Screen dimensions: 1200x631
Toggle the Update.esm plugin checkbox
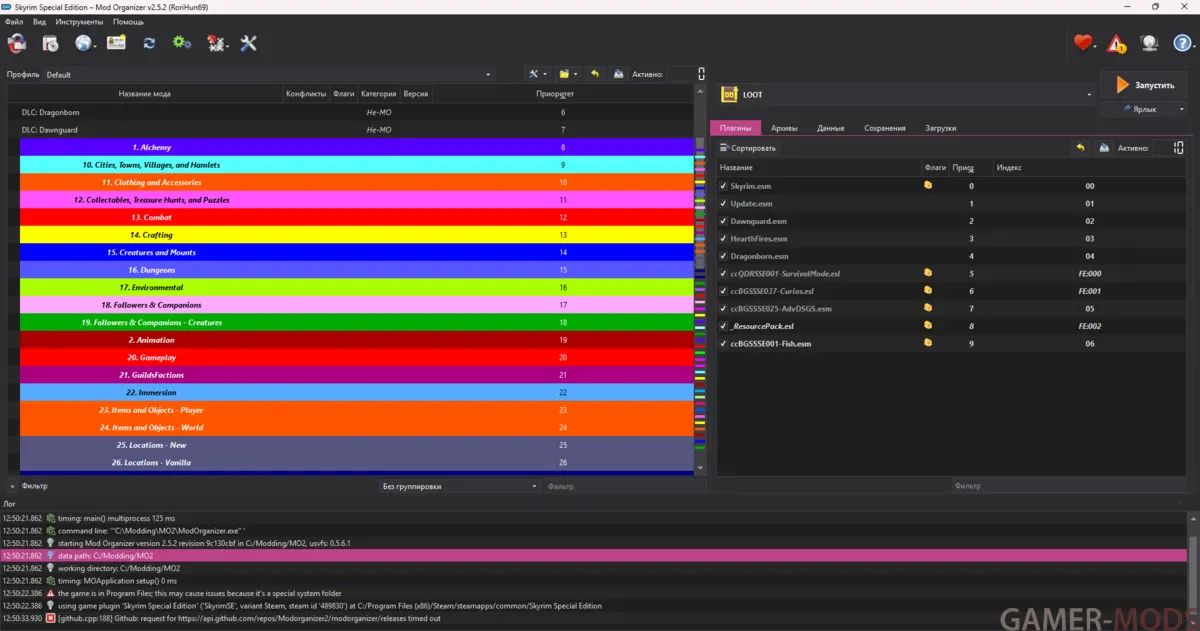tap(724, 203)
